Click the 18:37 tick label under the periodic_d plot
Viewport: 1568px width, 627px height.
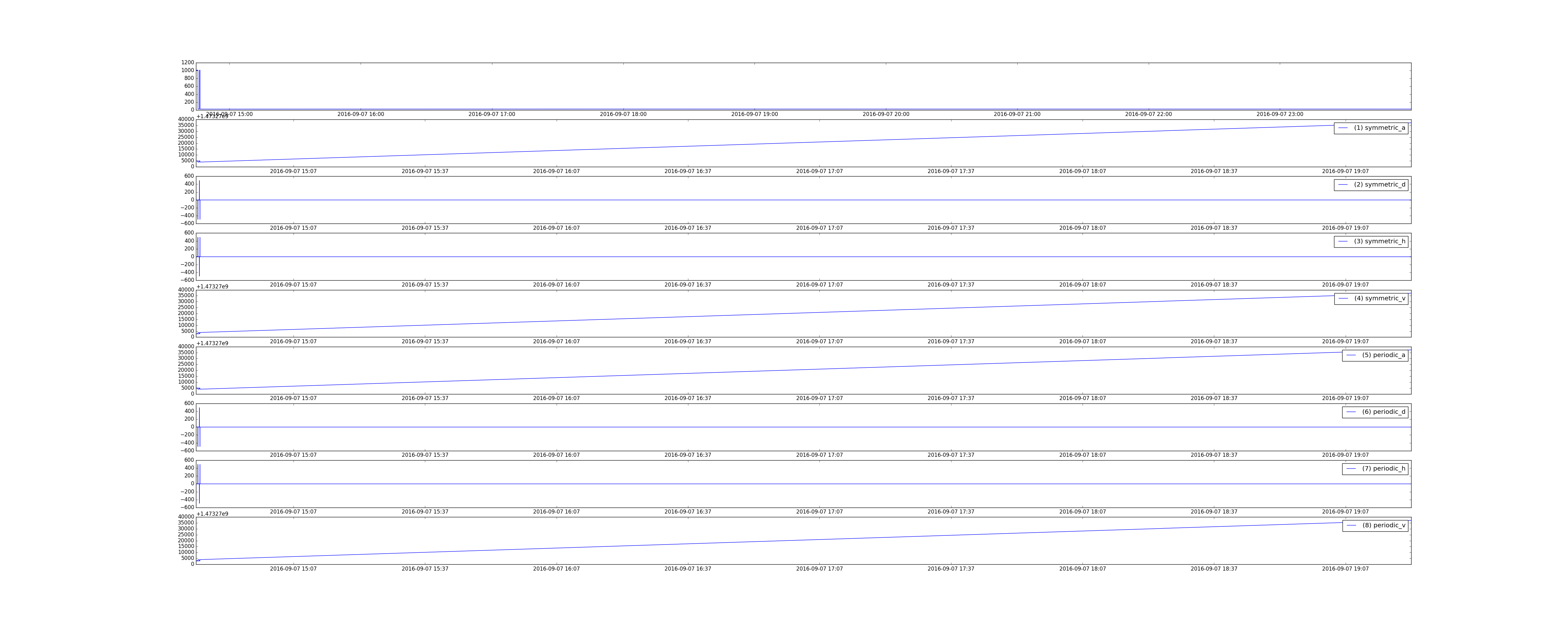[1214, 455]
